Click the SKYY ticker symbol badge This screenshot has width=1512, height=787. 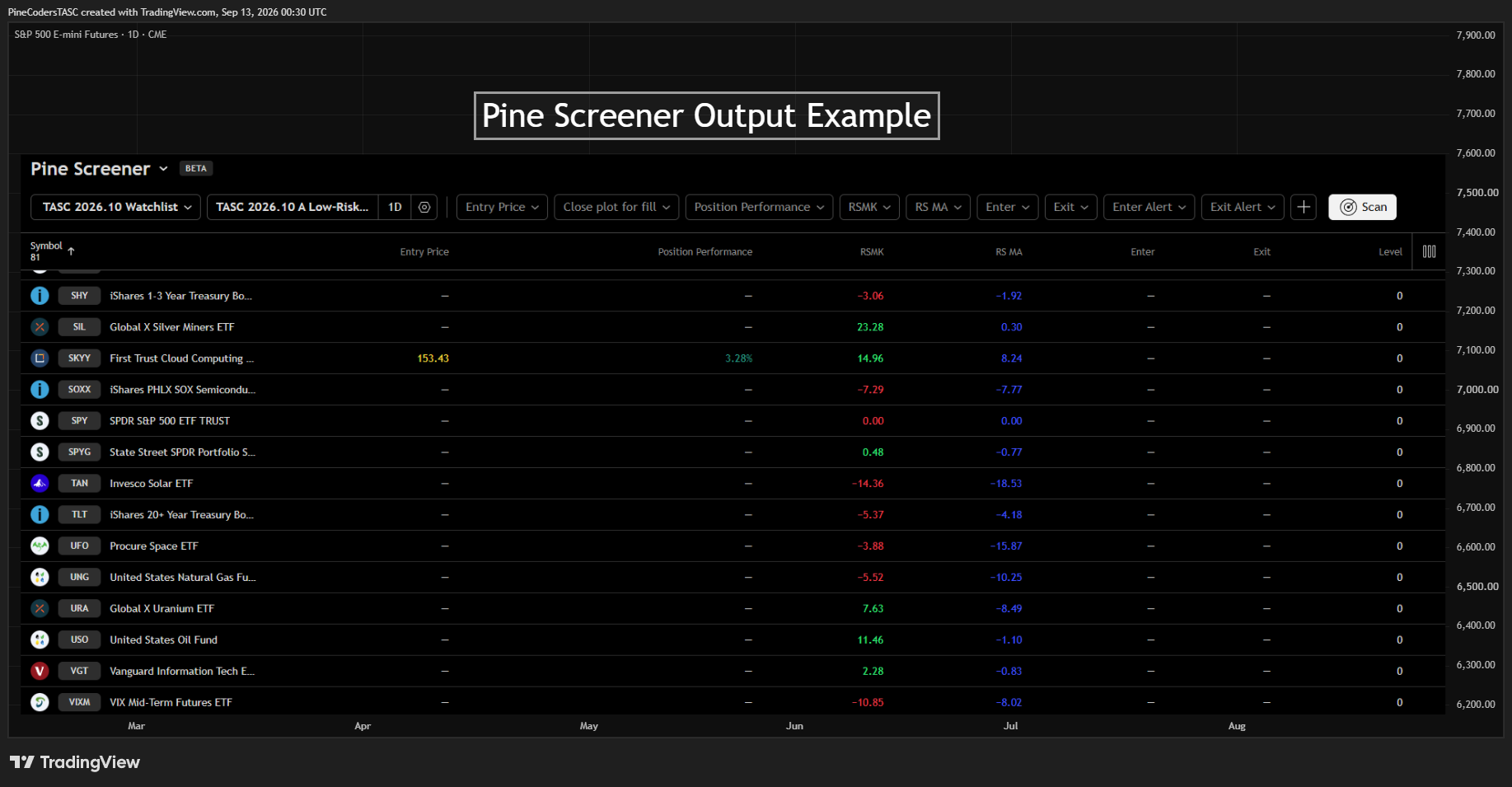(x=79, y=358)
